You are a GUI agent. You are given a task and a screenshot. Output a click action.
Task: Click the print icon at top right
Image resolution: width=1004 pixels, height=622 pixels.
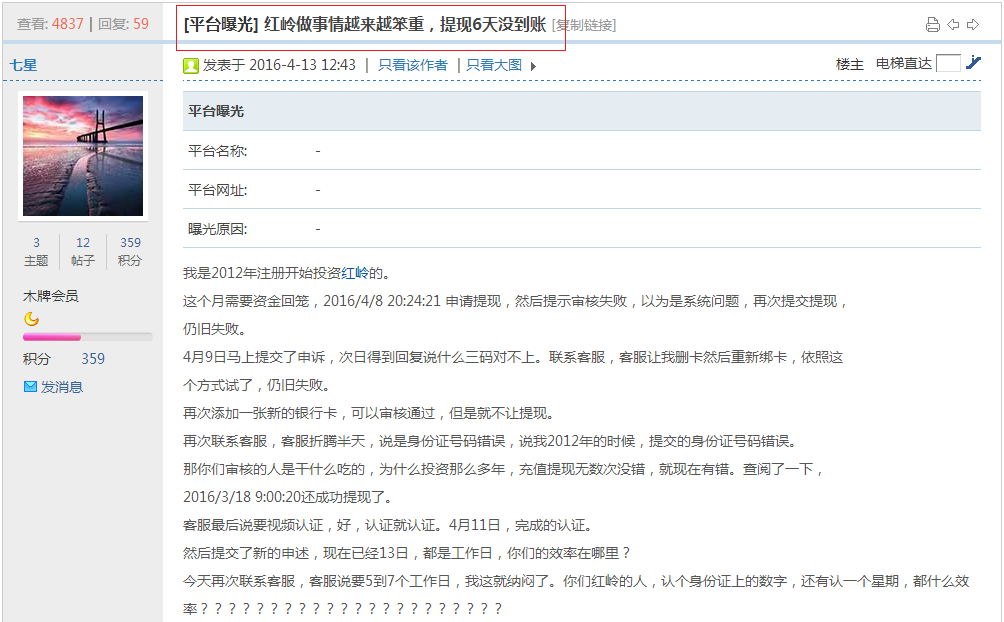pos(933,25)
